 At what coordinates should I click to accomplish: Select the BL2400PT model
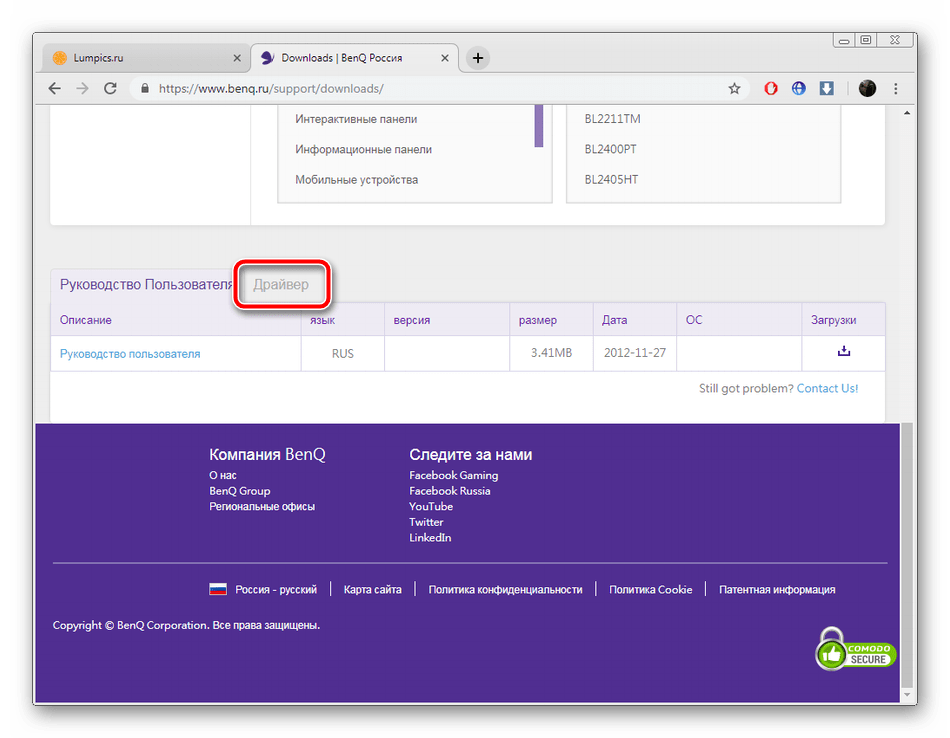[611, 149]
